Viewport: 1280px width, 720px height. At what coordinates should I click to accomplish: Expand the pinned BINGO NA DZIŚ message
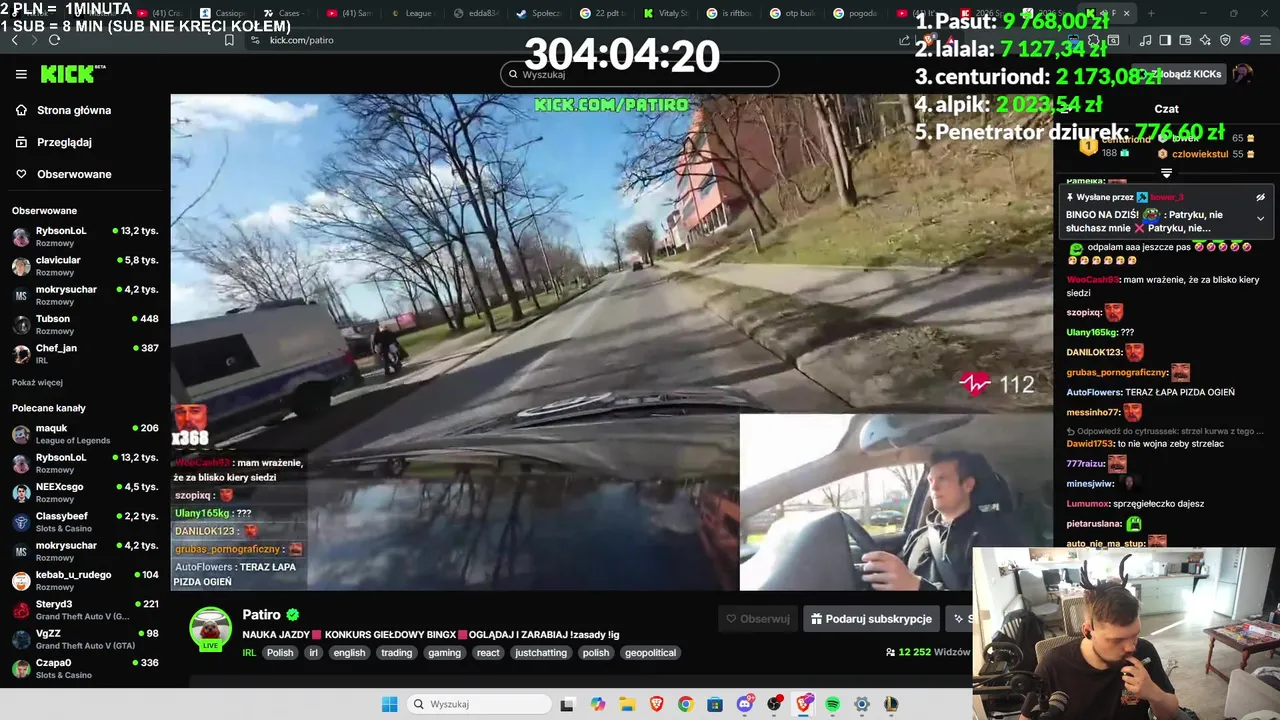click(1260, 218)
